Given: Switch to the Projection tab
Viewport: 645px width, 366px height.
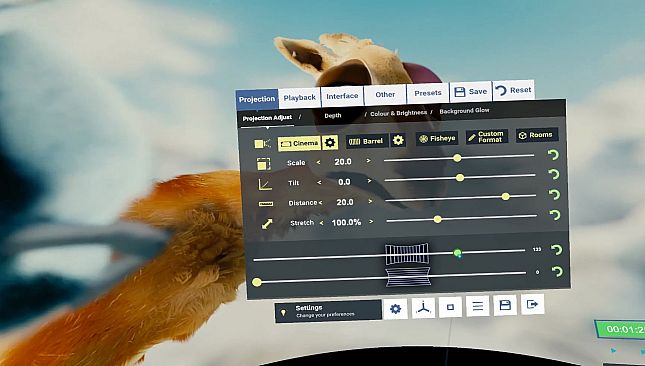Looking at the screenshot, I should [257, 100].
